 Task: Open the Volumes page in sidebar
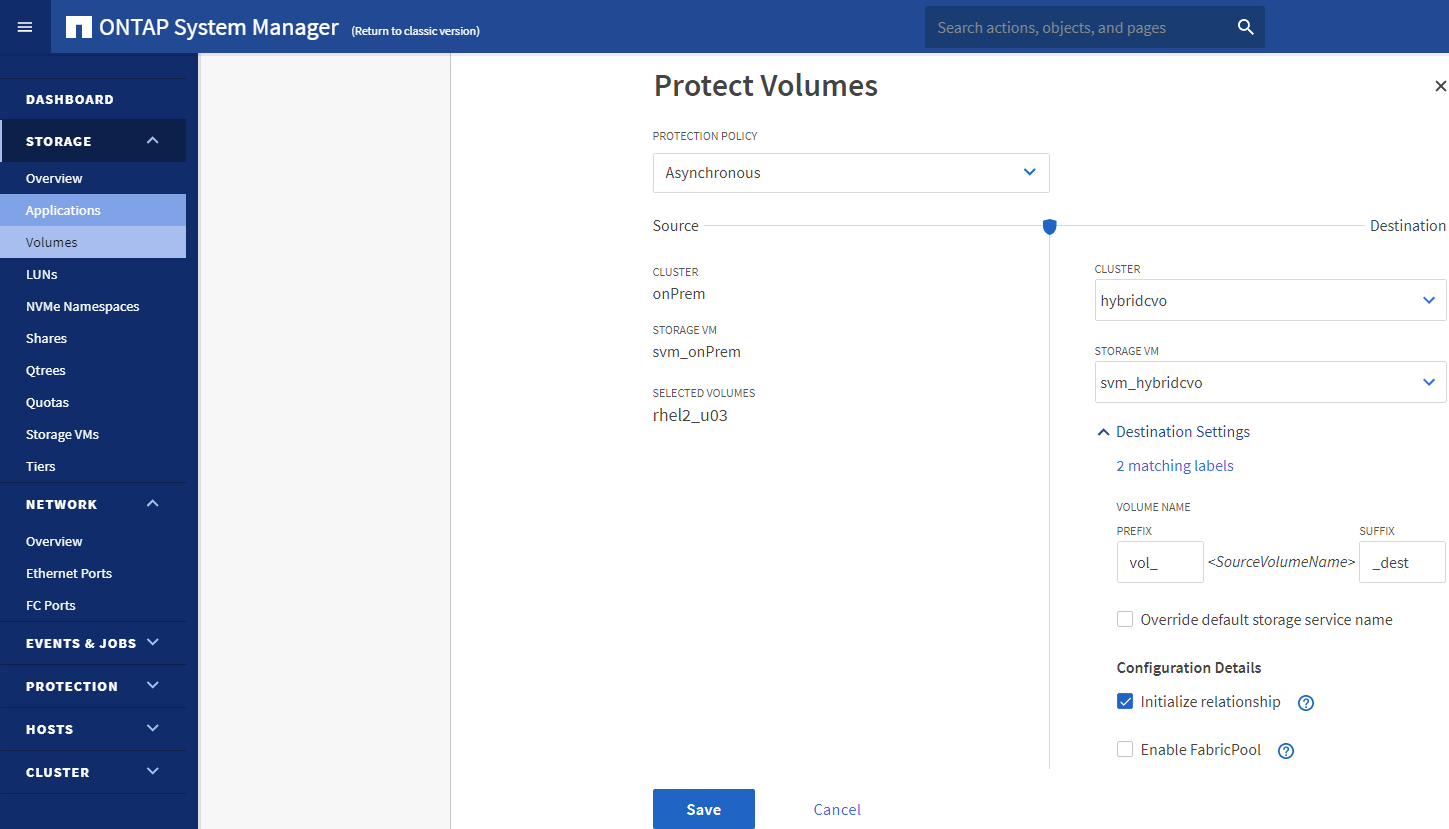[52, 242]
